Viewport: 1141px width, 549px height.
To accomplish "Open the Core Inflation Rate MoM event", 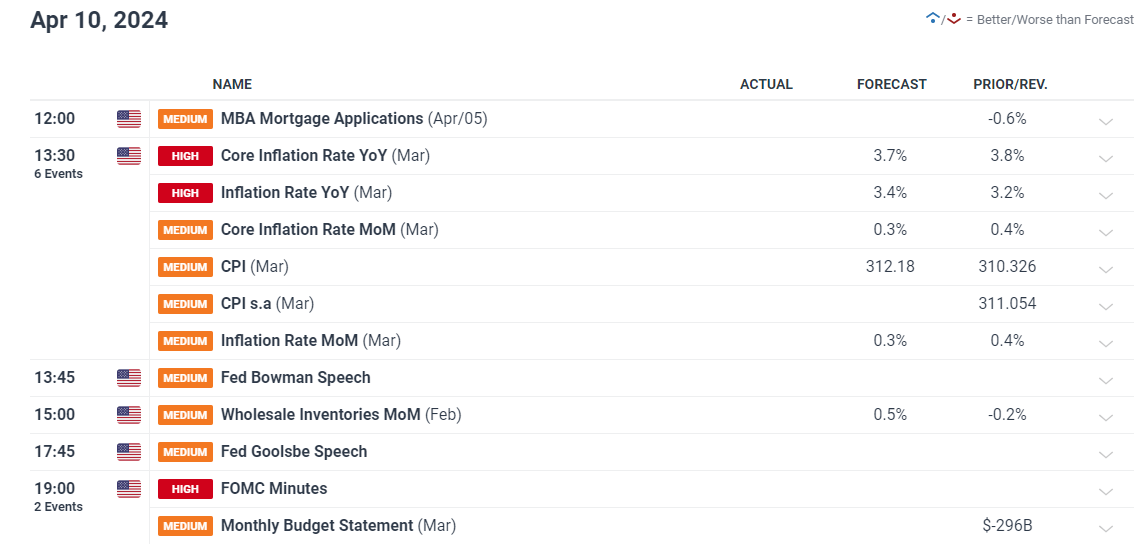I will tap(330, 229).
